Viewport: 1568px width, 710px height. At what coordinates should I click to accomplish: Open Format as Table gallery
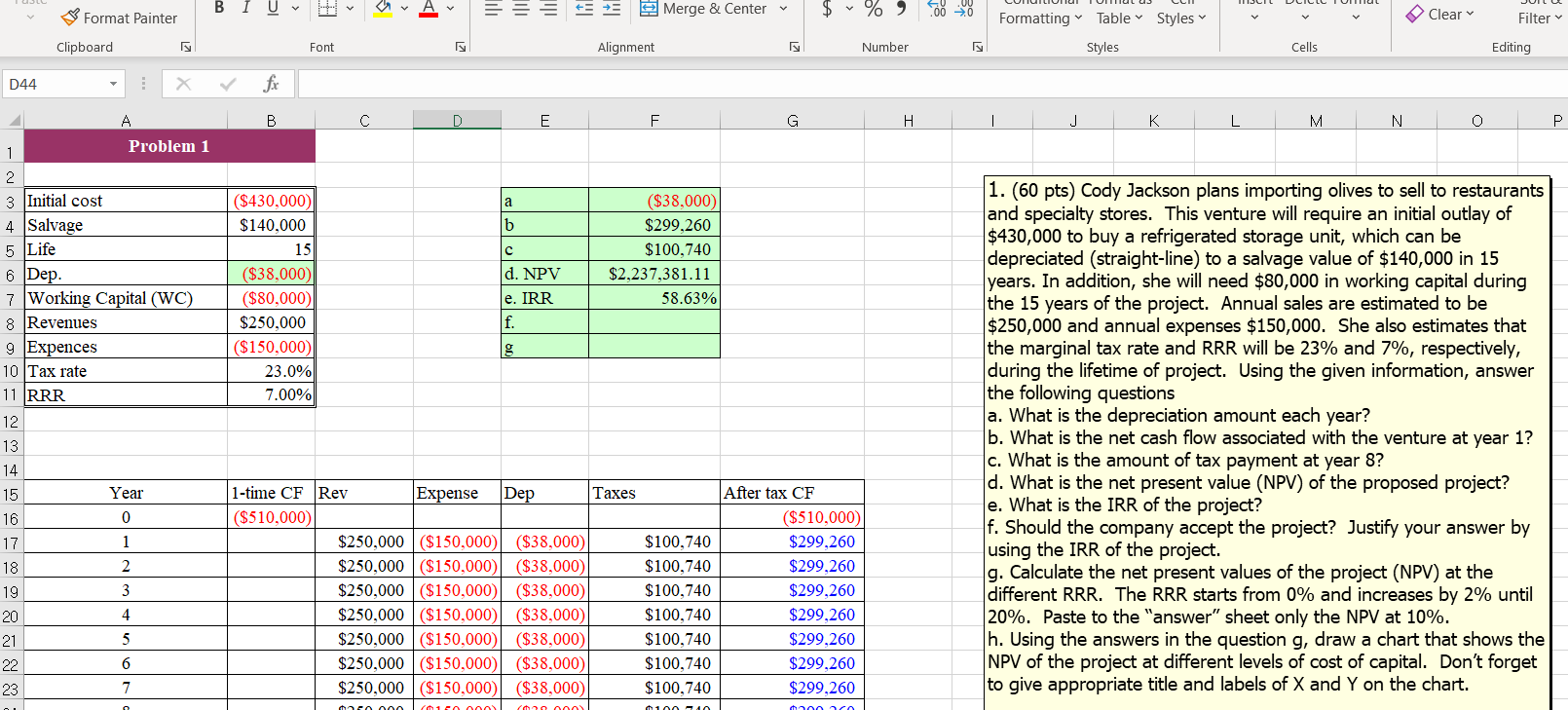pyautogui.click(x=1120, y=12)
